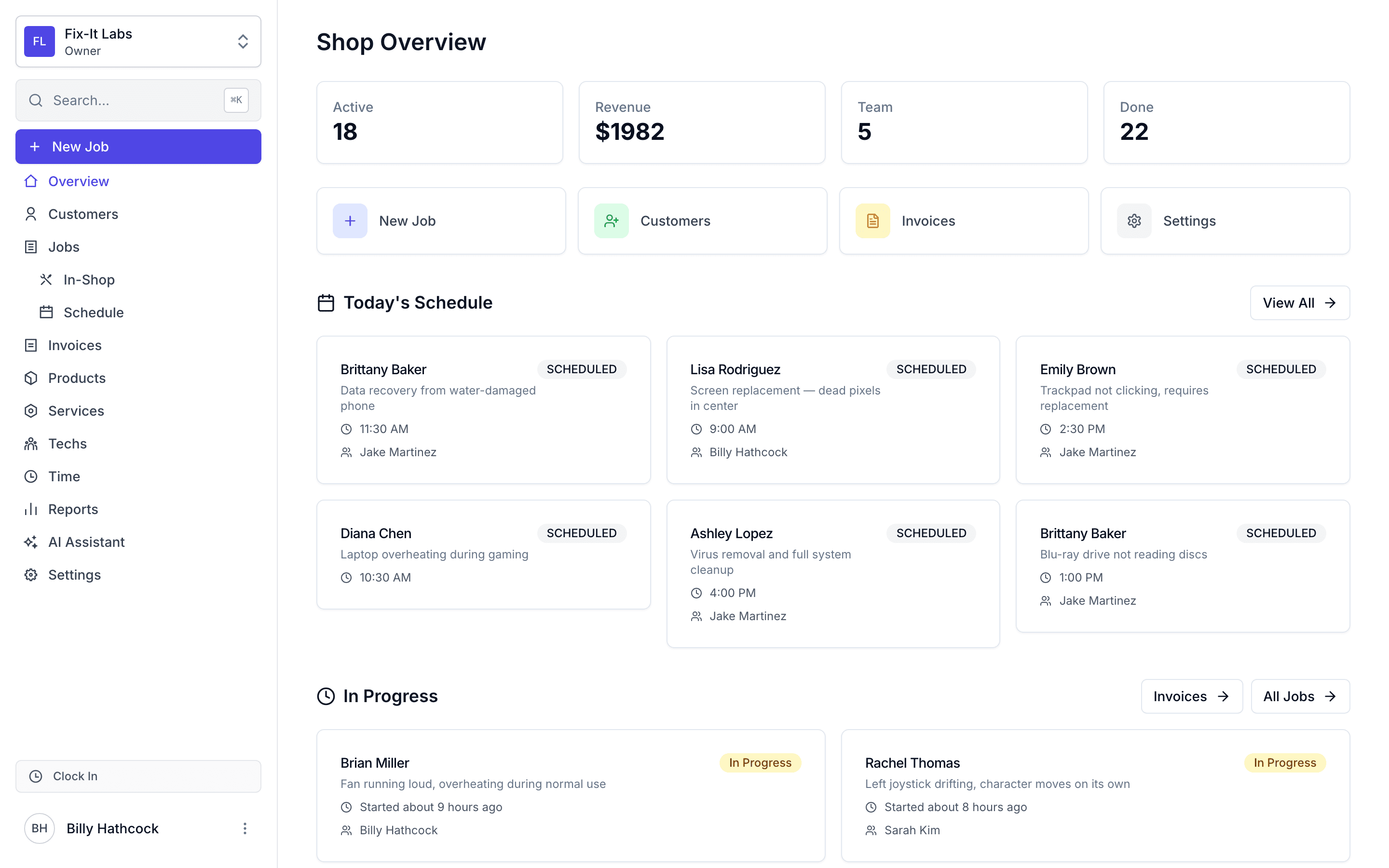Open the three-dot menu beside Billy Hathcock
The width and height of the screenshot is (1389, 868).
(x=245, y=828)
